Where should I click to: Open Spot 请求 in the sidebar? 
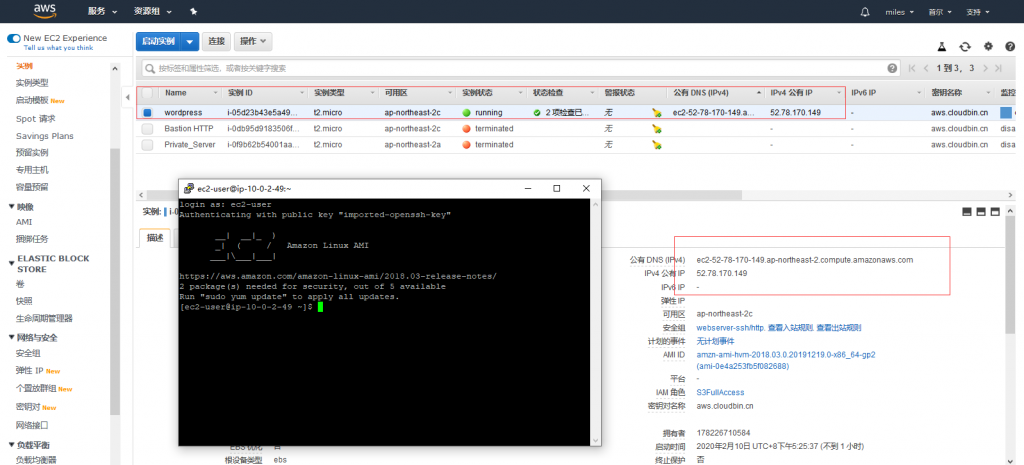pos(35,119)
